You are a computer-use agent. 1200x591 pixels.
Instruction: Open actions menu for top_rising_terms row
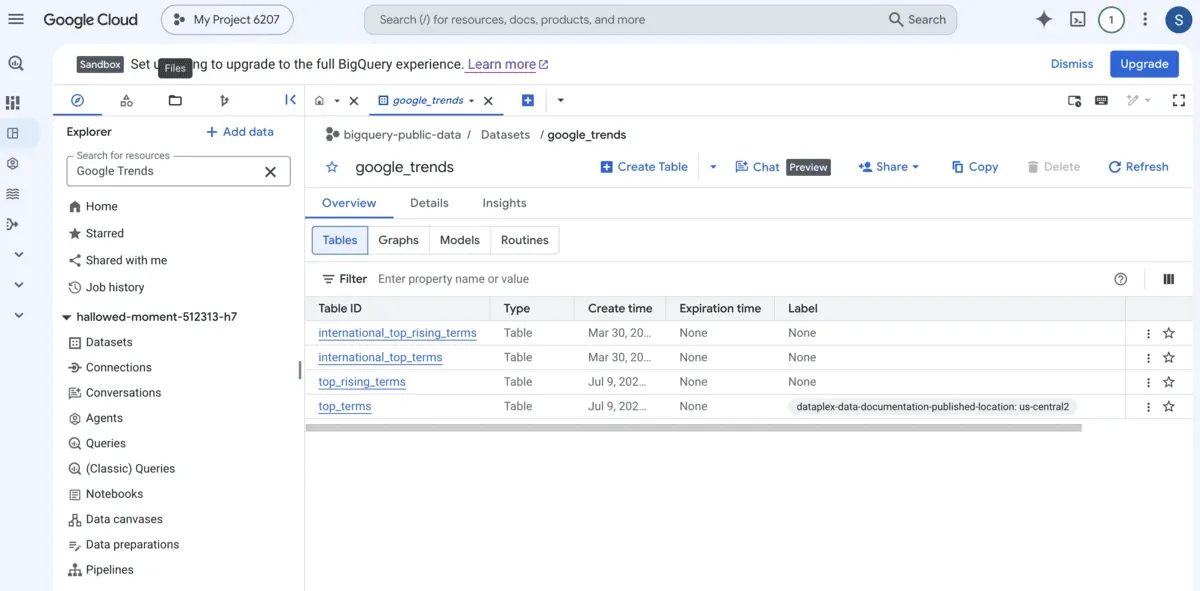(x=1148, y=382)
